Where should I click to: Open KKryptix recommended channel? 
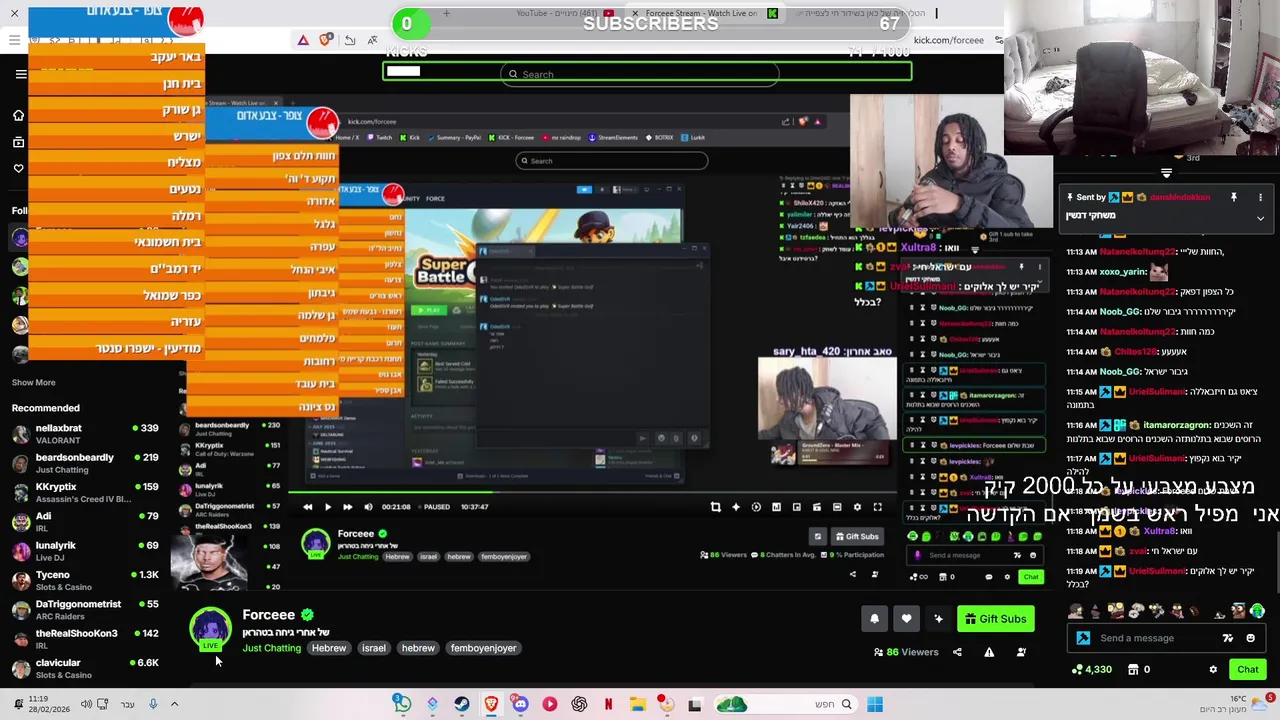[85, 492]
